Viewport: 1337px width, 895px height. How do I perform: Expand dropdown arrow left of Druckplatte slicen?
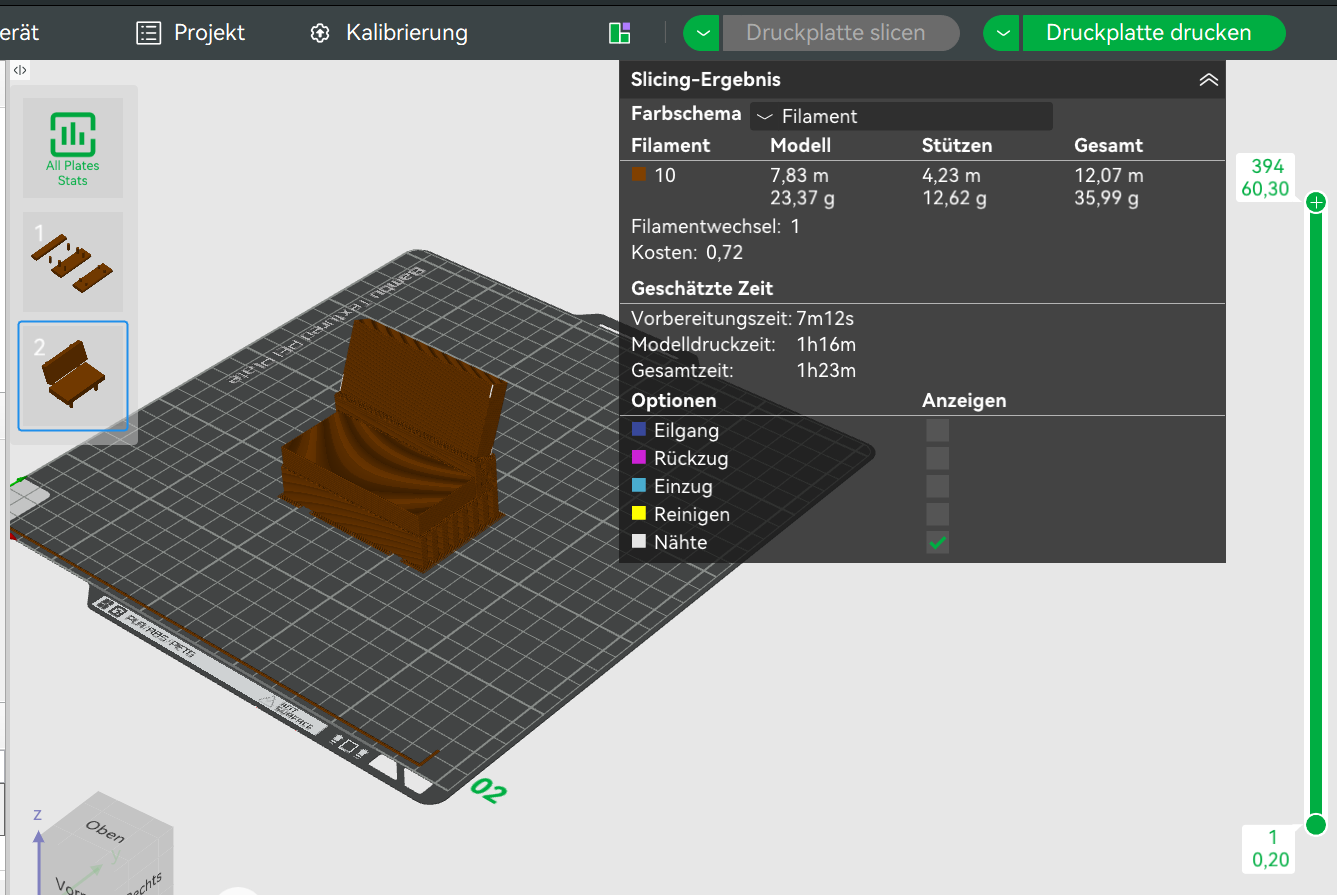tap(703, 33)
